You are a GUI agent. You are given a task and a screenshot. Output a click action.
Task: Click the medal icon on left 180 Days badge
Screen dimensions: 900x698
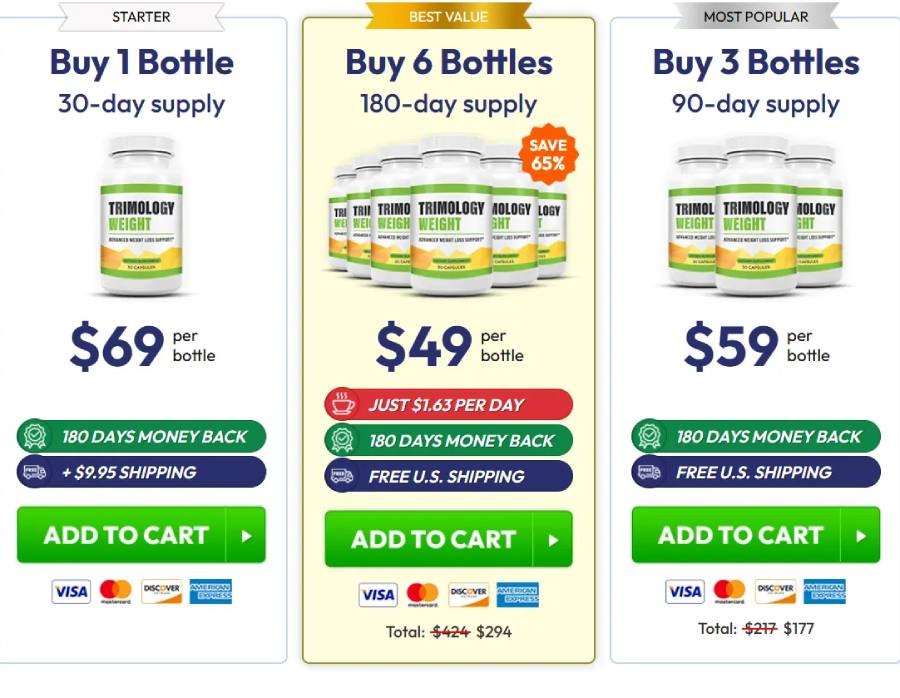tap(33, 437)
